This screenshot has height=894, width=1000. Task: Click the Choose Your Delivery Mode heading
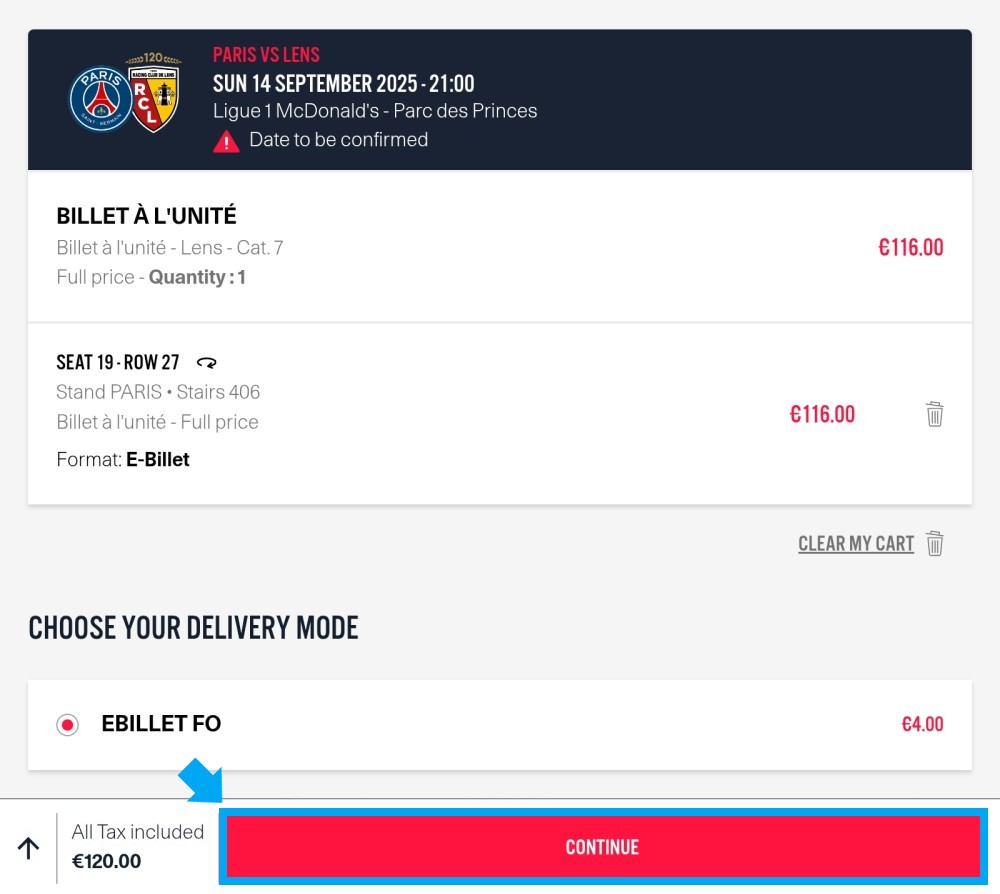click(x=193, y=627)
